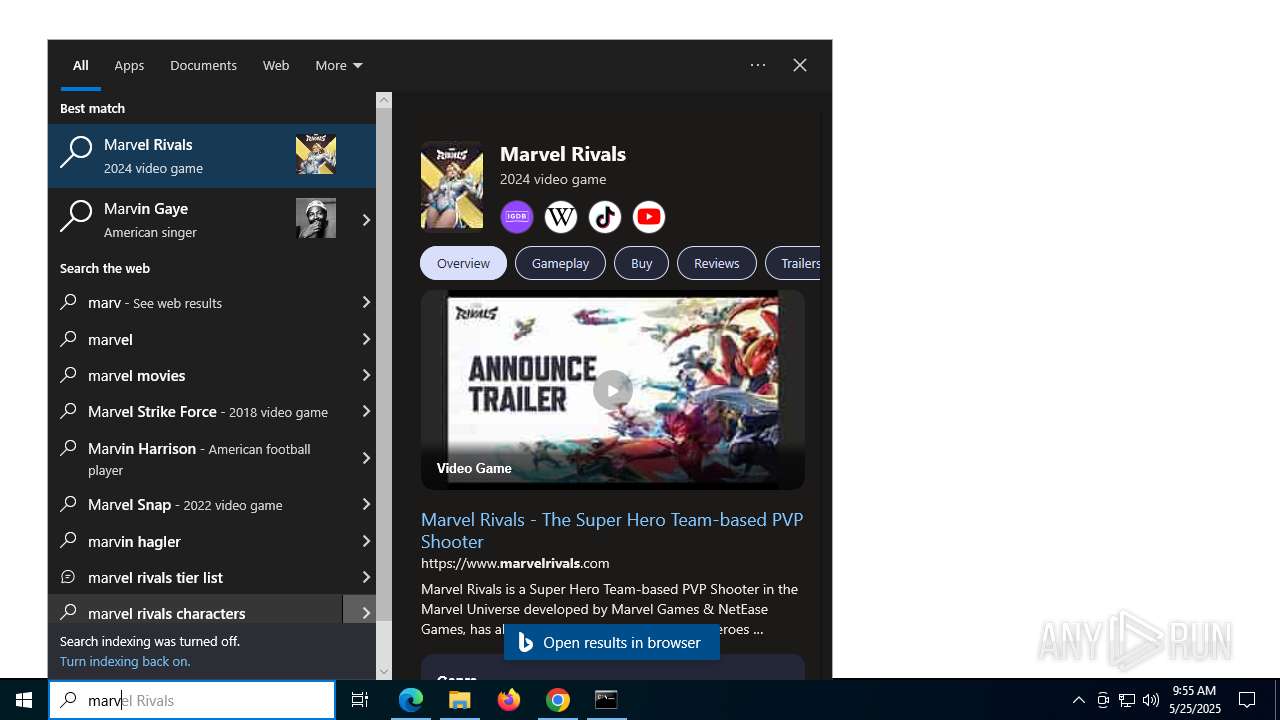Open the notification center icon
This screenshot has height=720, width=1280.
tap(1247, 700)
